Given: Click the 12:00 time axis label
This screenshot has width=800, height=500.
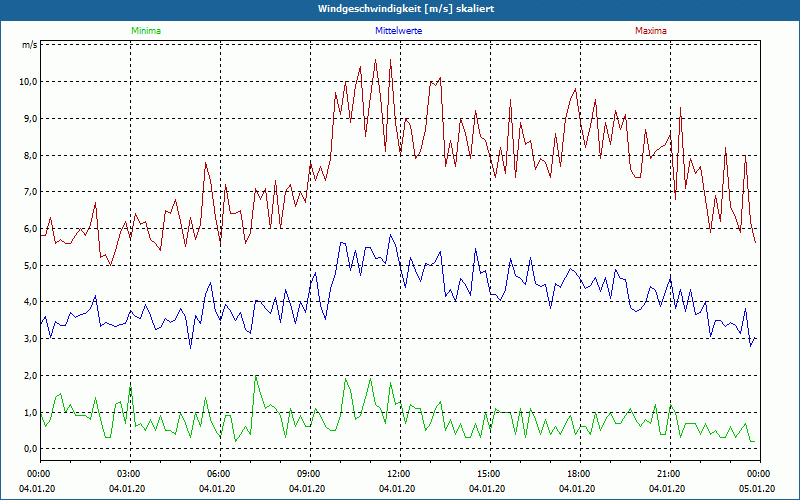Looking at the screenshot, I should tap(399, 474).
